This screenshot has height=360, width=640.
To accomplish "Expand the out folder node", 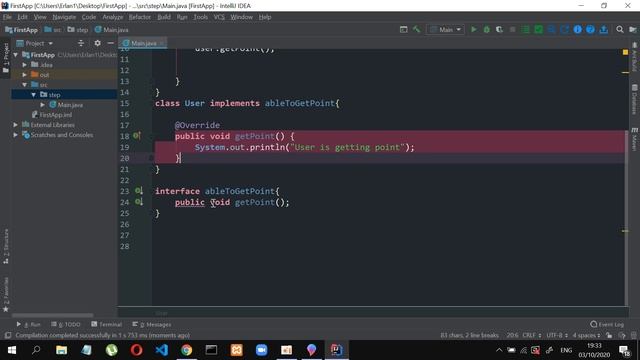I will [24, 75].
